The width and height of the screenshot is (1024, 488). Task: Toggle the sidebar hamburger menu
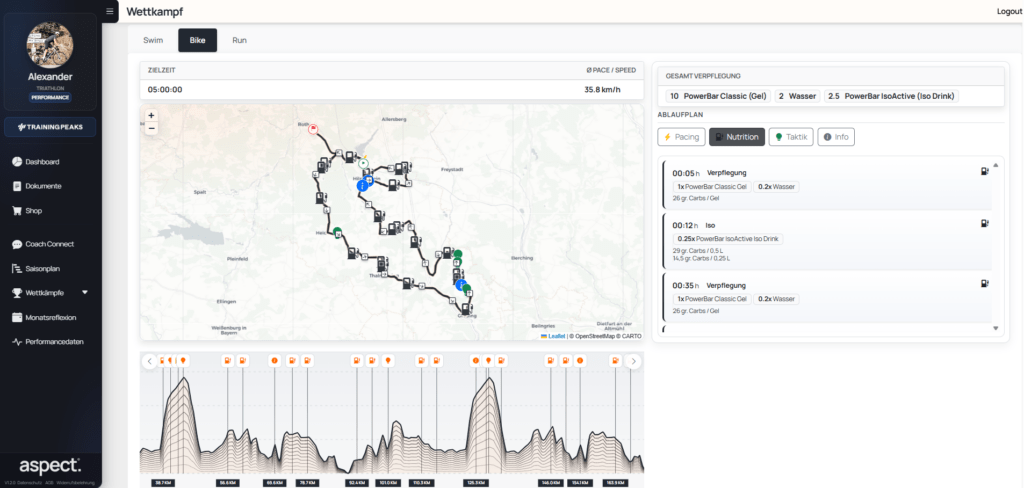pos(109,11)
